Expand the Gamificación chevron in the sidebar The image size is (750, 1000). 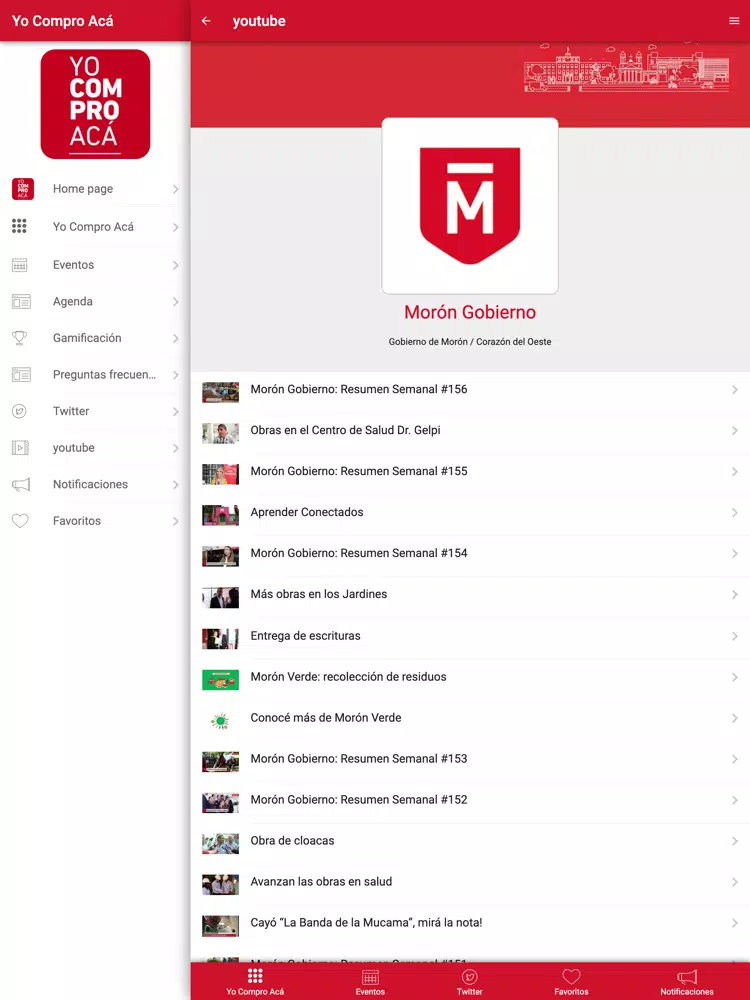(175, 339)
